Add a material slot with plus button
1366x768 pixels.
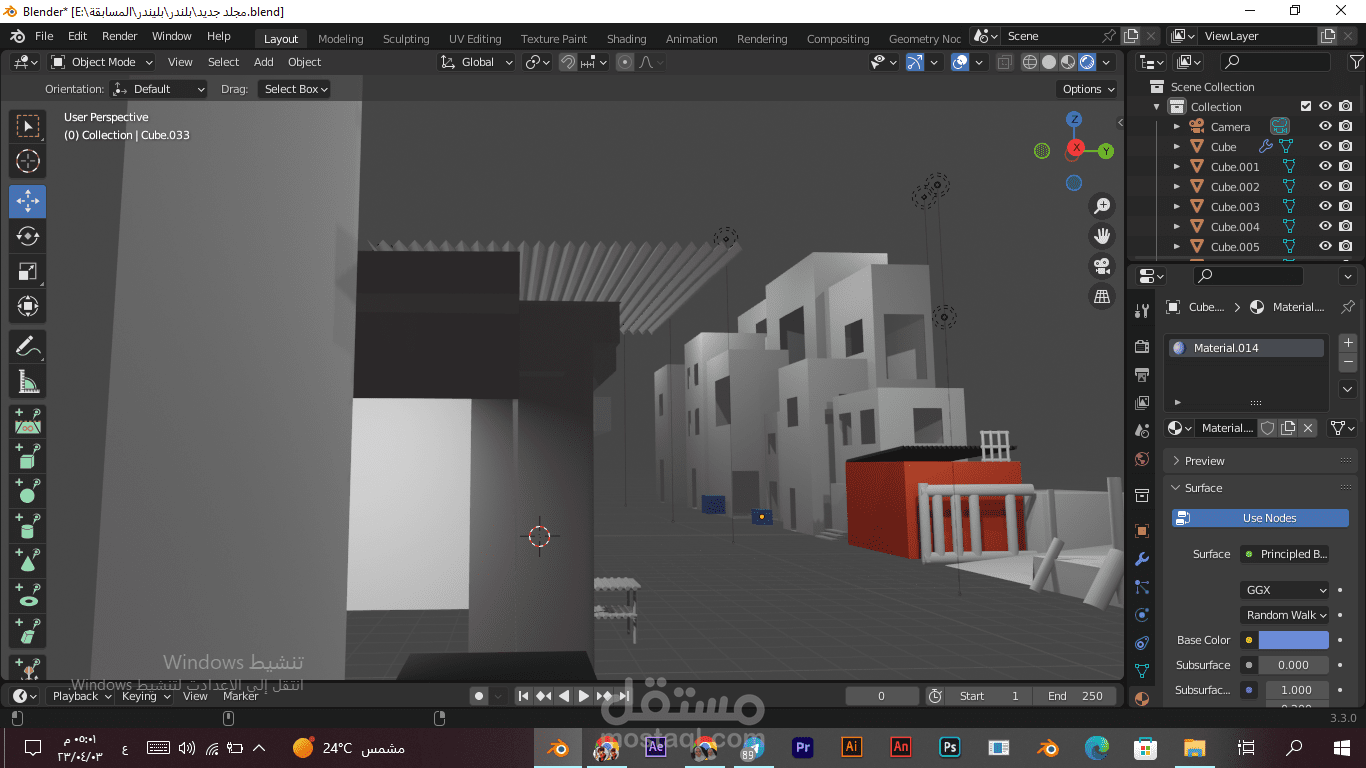coord(1348,343)
